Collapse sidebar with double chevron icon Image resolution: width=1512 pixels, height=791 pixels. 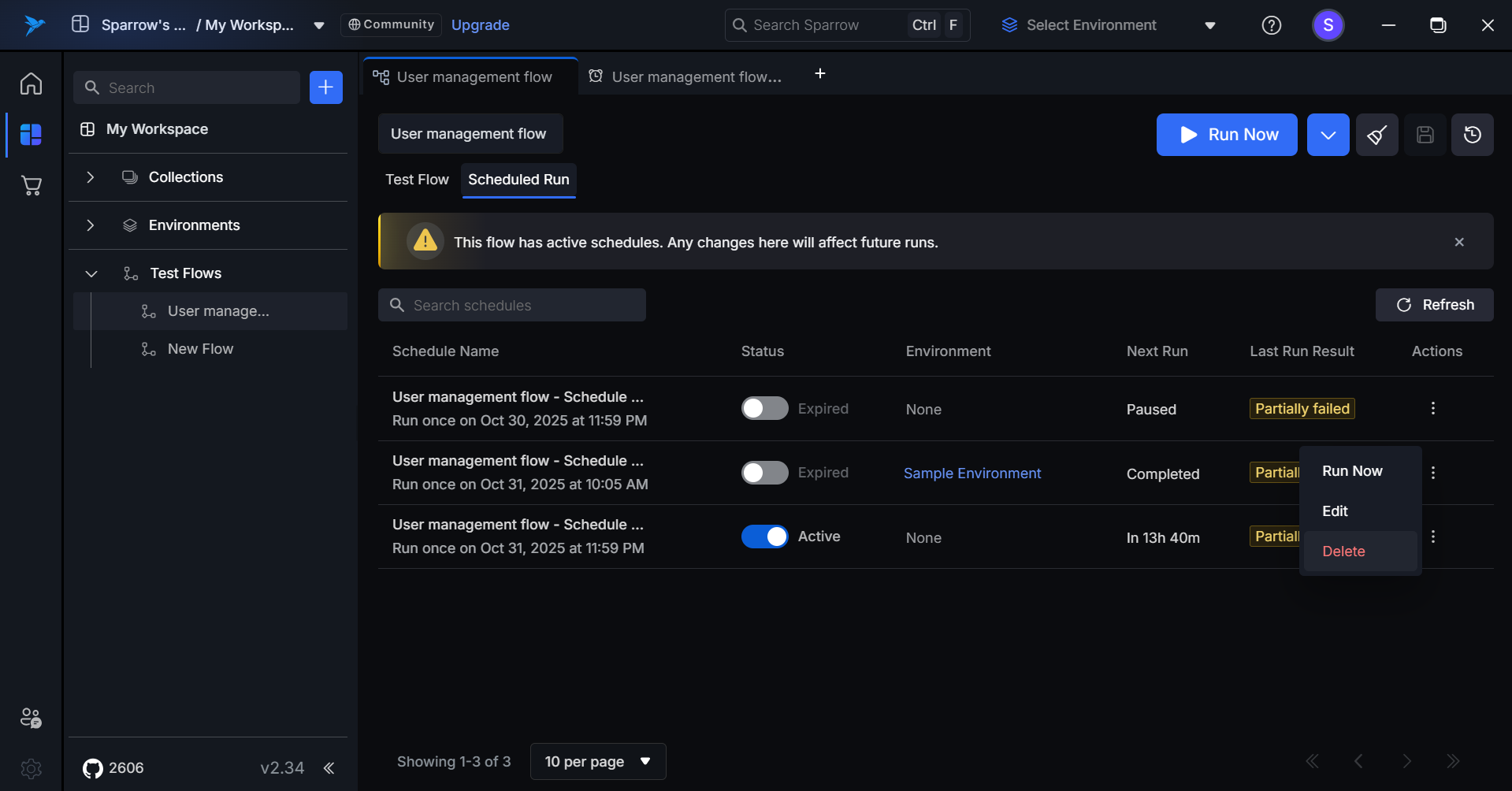329,768
